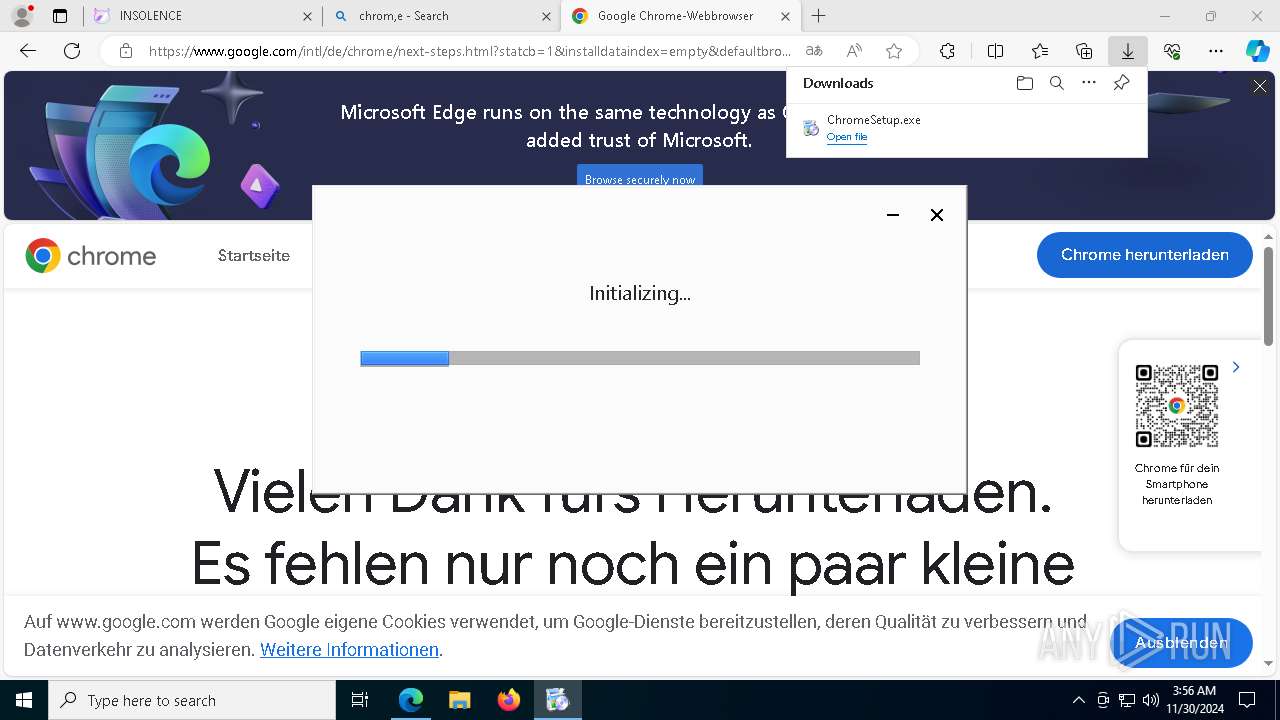Close the INSOLENCE tab
The width and height of the screenshot is (1280, 720).
[307, 16]
